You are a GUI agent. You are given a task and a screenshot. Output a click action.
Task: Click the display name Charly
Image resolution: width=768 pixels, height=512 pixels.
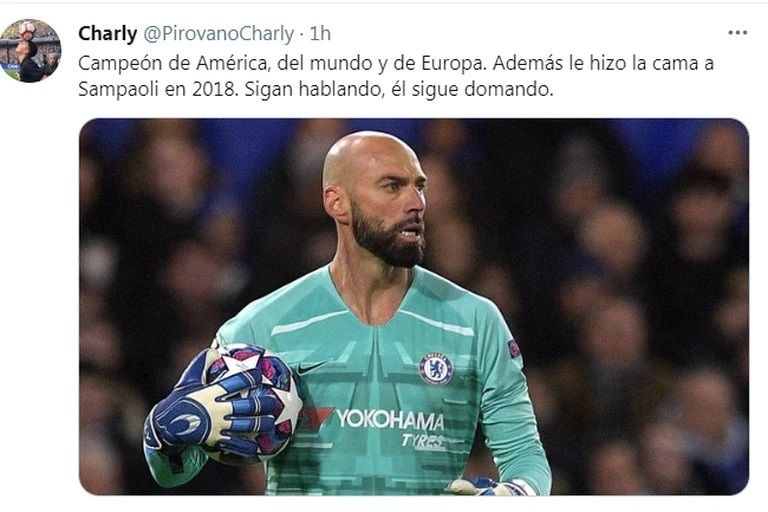pos(107,33)
